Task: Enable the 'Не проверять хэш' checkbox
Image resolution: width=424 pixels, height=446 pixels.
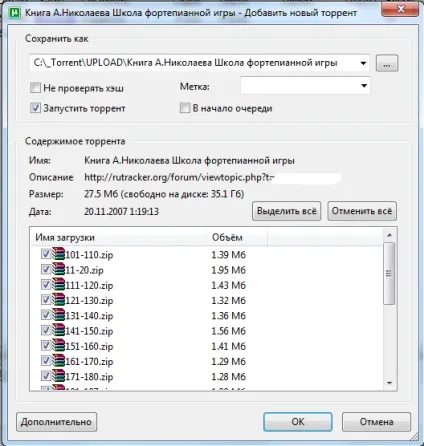Action: point(35,88)
